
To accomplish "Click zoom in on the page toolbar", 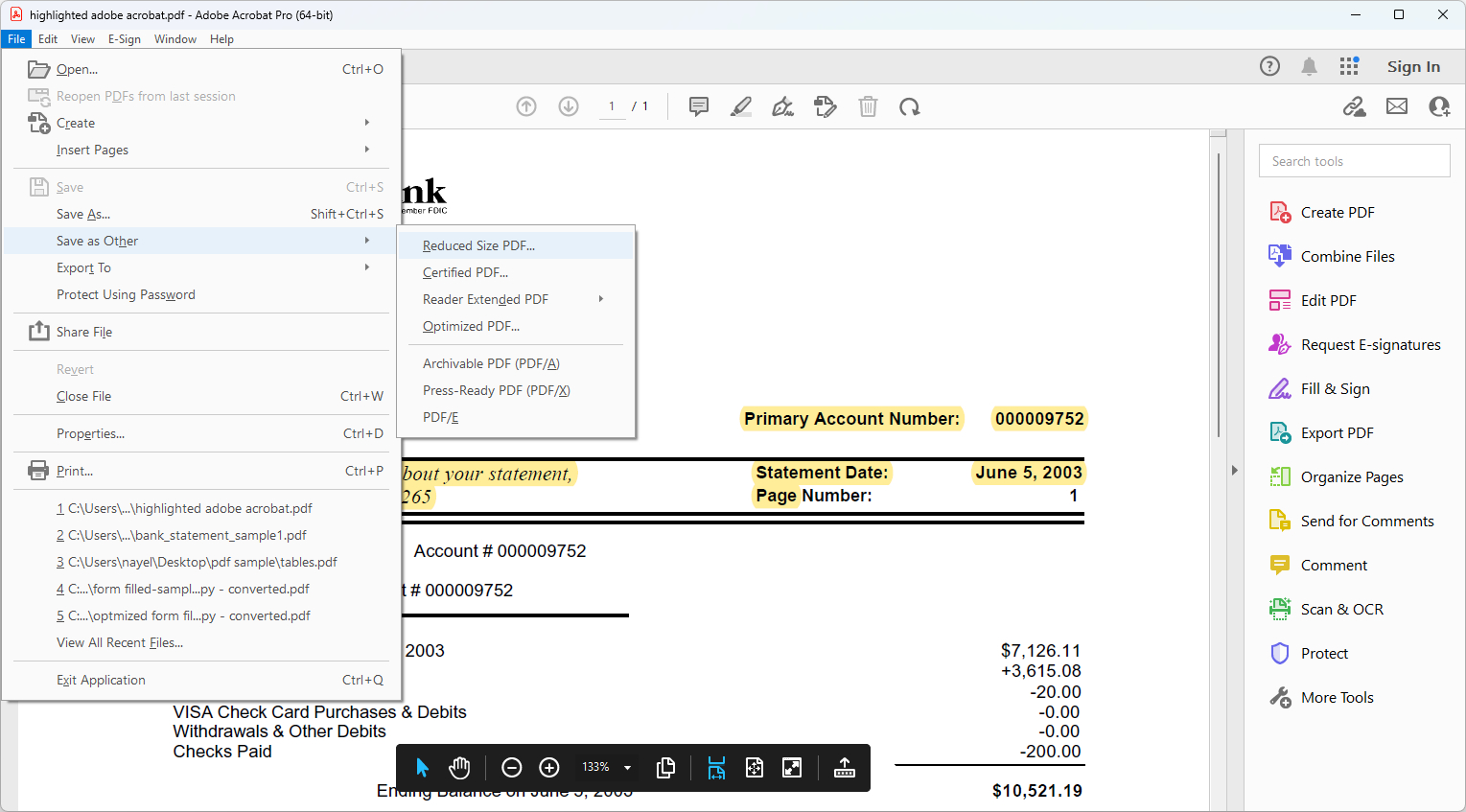I will coord(548,767).
